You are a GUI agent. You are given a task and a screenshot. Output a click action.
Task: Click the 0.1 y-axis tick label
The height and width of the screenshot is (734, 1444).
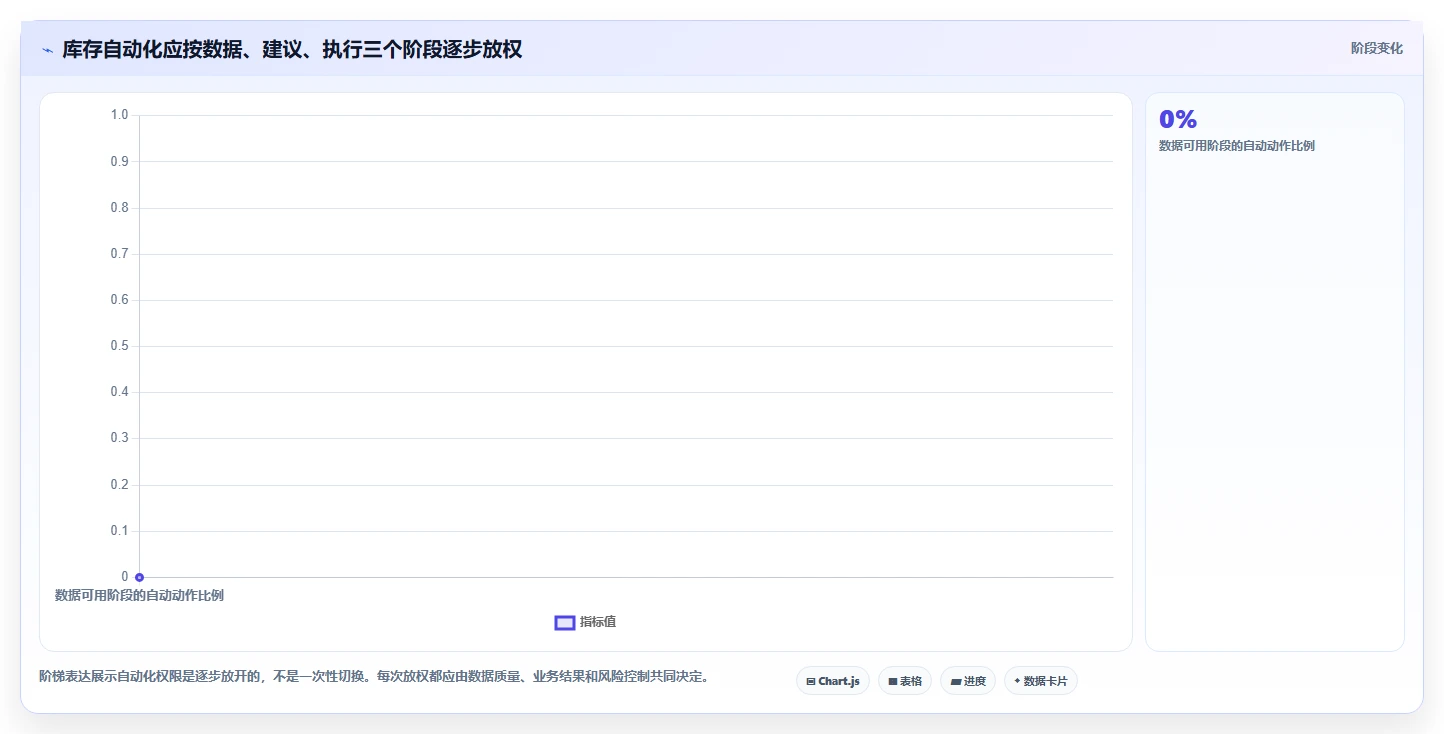click(120, 531)
